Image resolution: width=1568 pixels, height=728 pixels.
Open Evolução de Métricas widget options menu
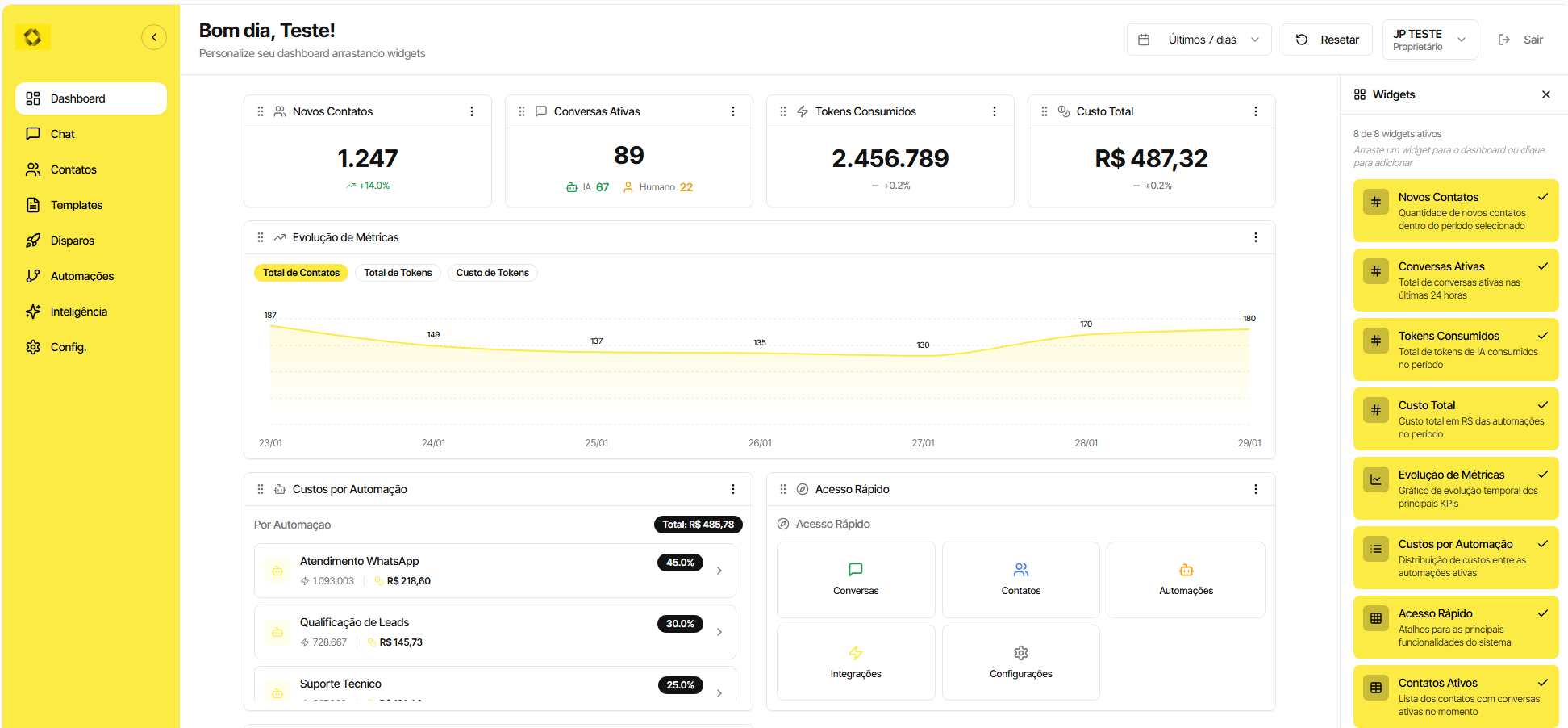pos(1256,237)
